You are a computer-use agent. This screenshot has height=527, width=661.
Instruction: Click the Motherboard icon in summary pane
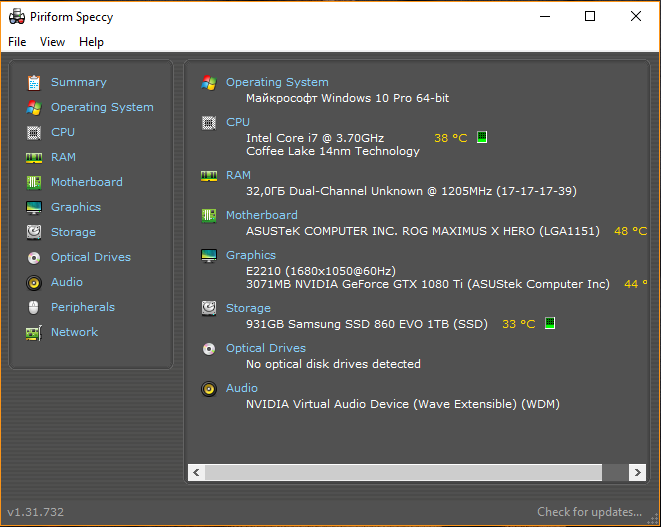(209, 215)
